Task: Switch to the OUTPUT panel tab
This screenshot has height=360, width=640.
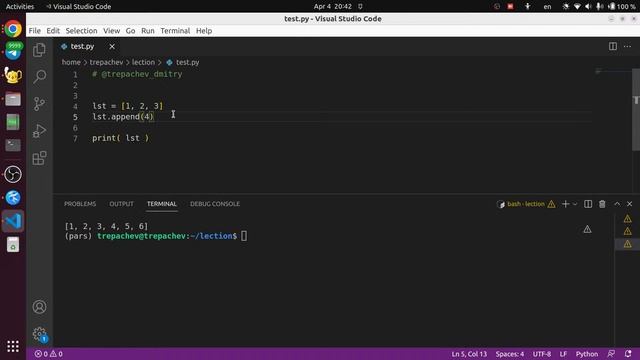Action: tap(121, 204)
